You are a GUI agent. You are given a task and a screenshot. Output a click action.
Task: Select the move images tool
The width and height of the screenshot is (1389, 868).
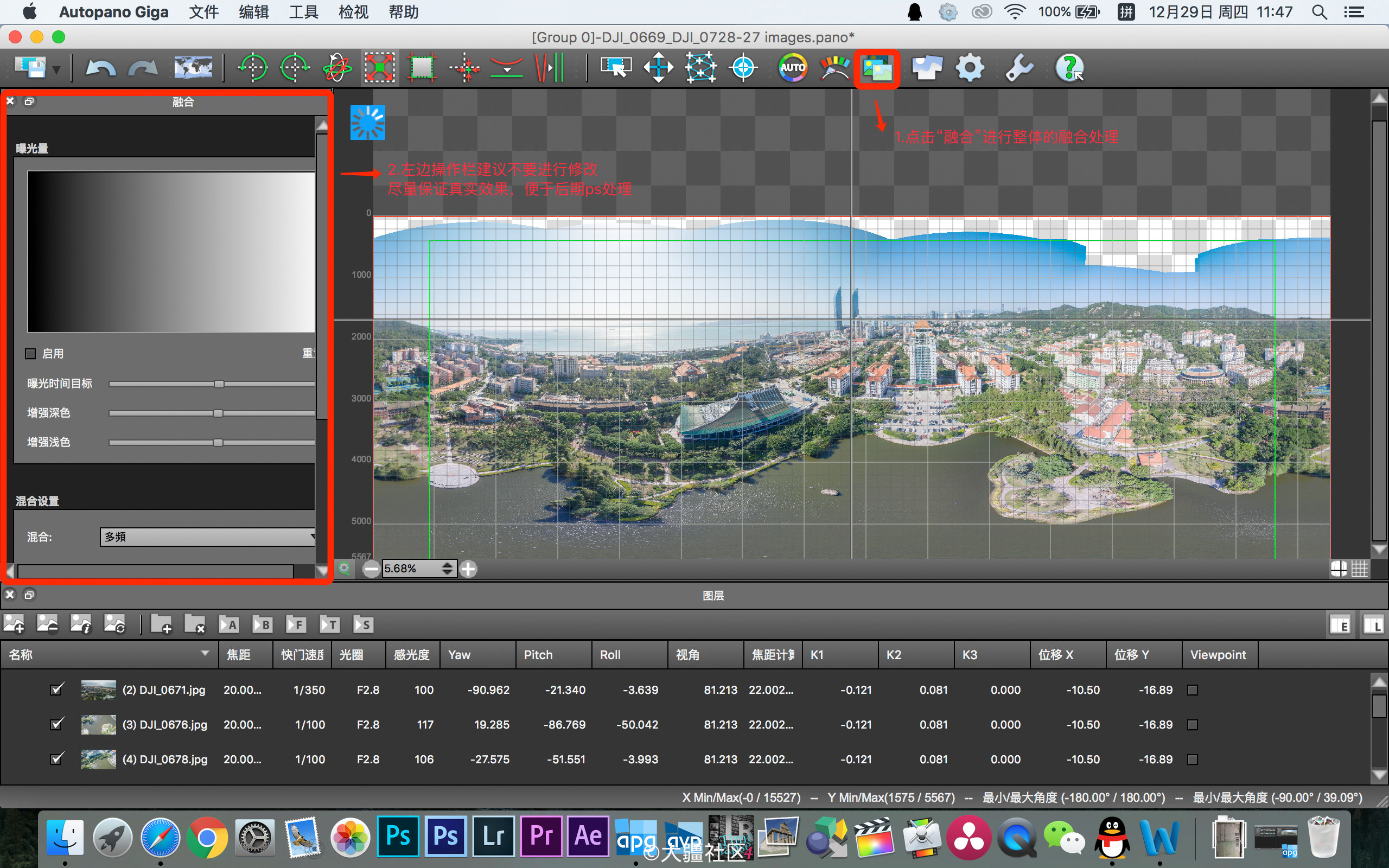click(x=658, y=68)
